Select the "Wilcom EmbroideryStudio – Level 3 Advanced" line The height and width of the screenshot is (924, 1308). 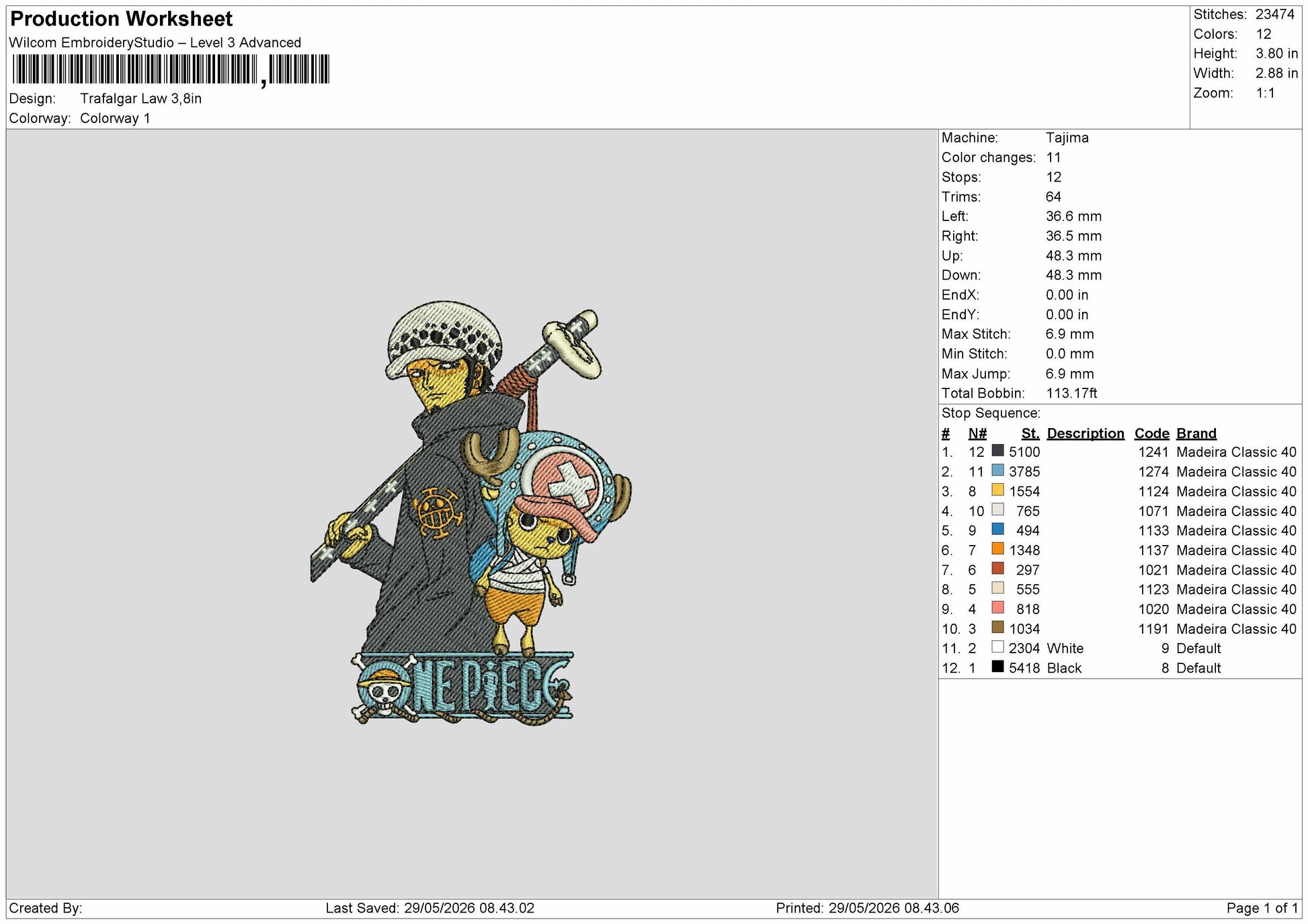155,43
